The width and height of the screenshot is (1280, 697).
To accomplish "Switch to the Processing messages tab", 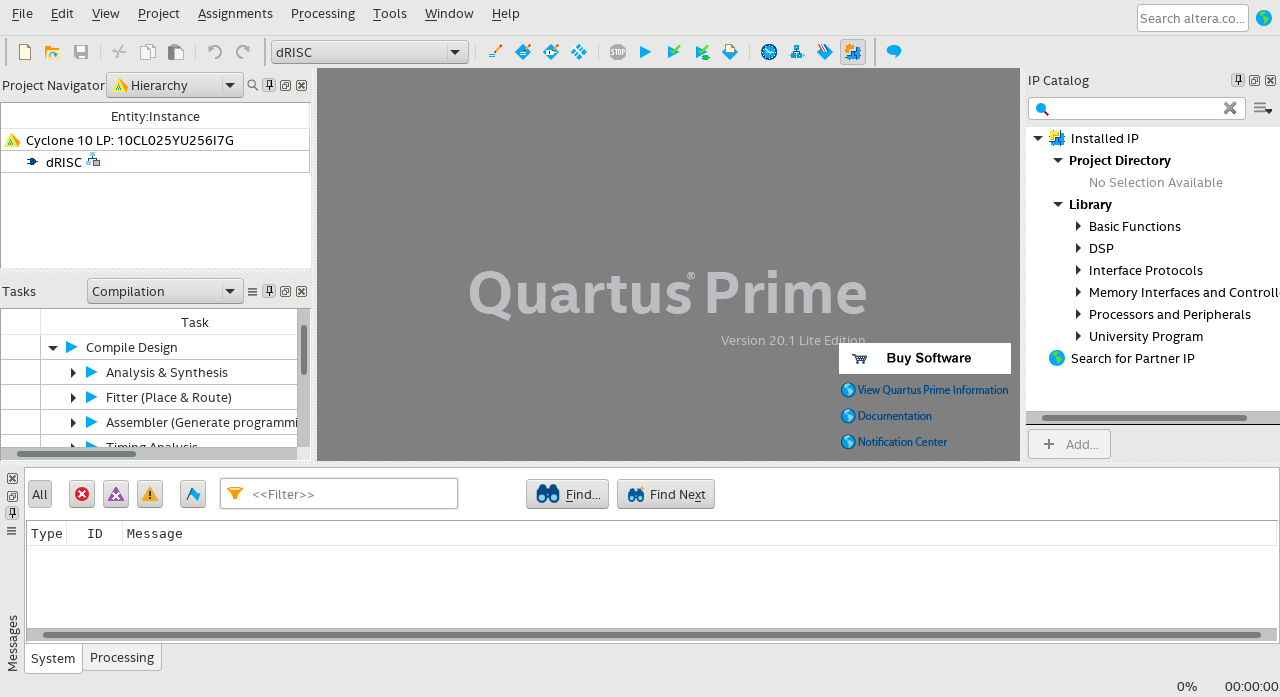I will pyautogui.click(x=122, y=658).
